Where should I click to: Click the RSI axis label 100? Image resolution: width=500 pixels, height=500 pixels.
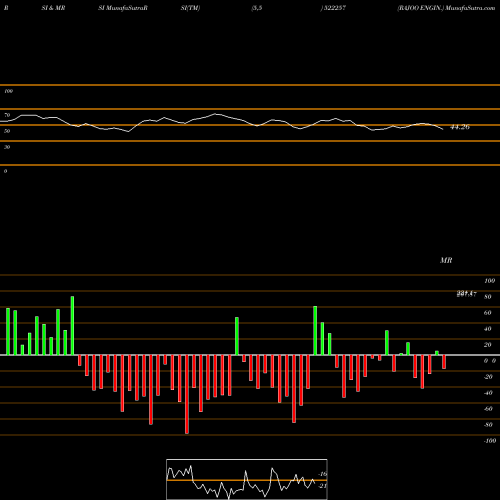8,91
